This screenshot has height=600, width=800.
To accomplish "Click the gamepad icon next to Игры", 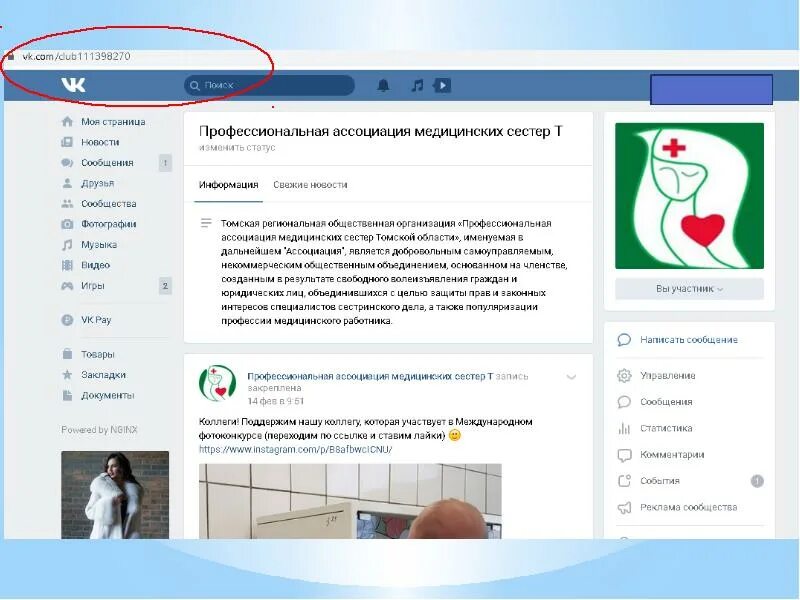I will [67, 286].
